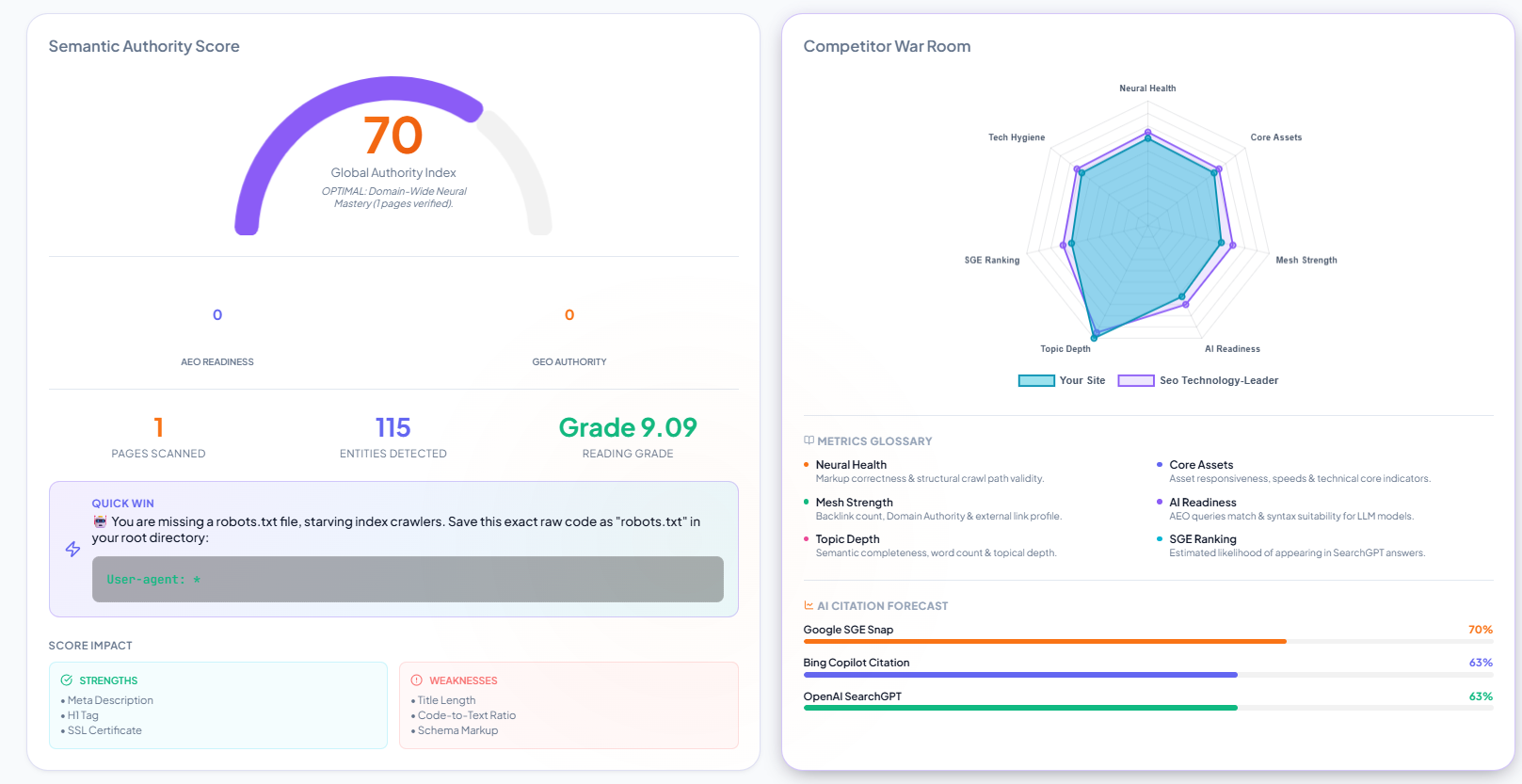Toggle the Seo Technology-Leader legend swatch
The image size is (1522, 784).
(1136, 380)
